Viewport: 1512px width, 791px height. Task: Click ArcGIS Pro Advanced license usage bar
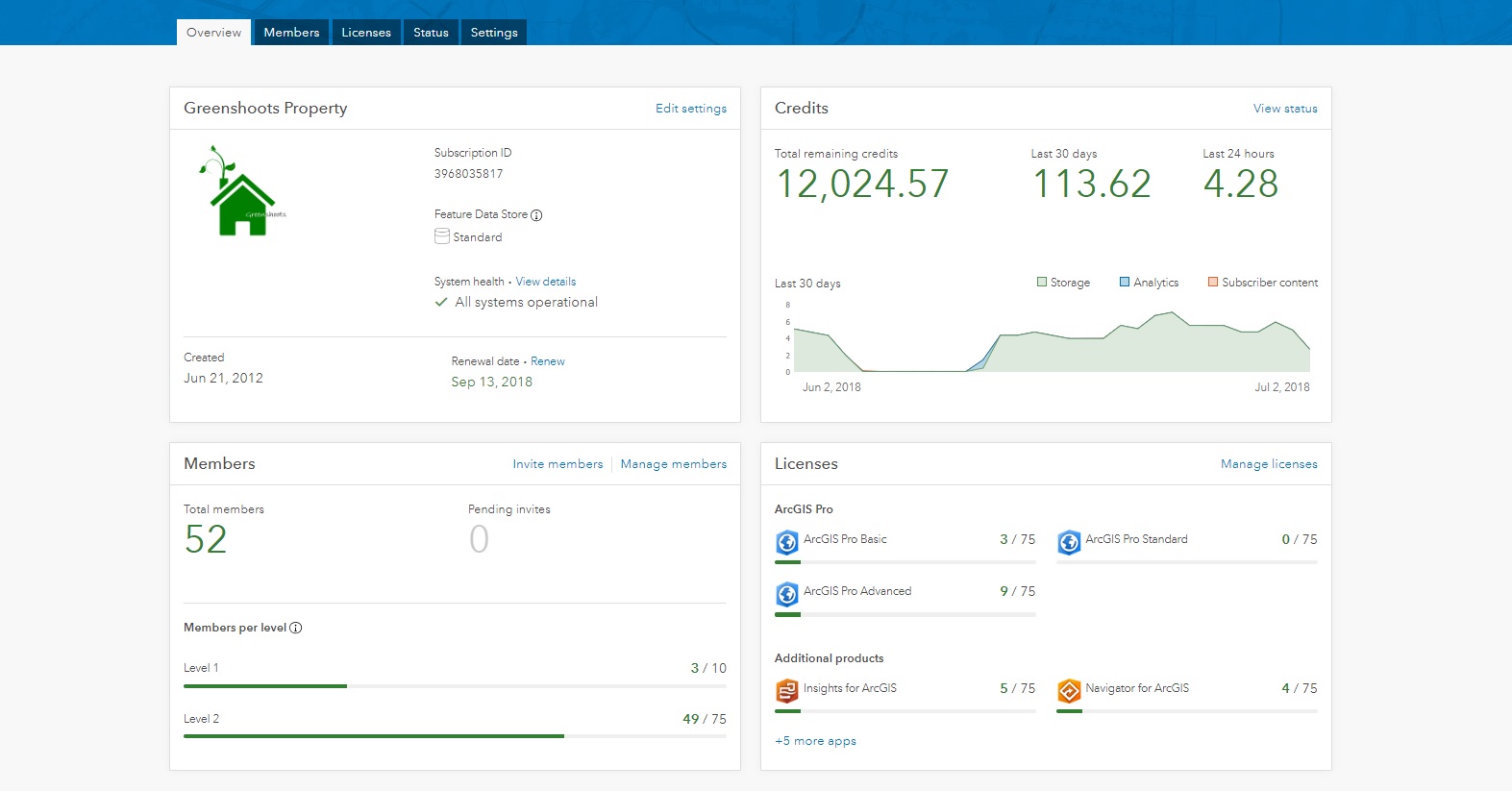(905, 614)
